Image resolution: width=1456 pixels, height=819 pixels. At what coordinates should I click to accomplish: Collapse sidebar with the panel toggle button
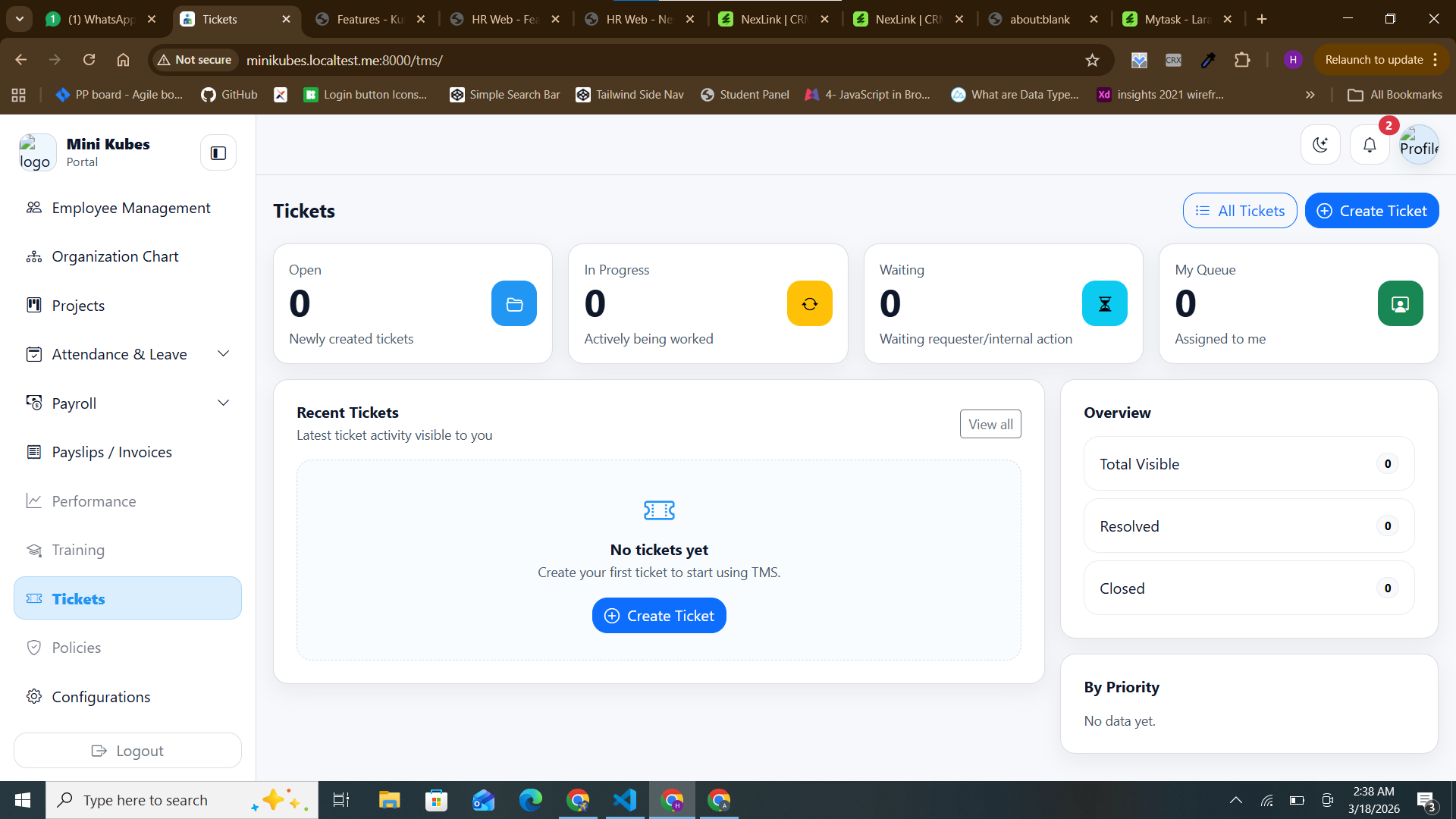tap(218, 153)
